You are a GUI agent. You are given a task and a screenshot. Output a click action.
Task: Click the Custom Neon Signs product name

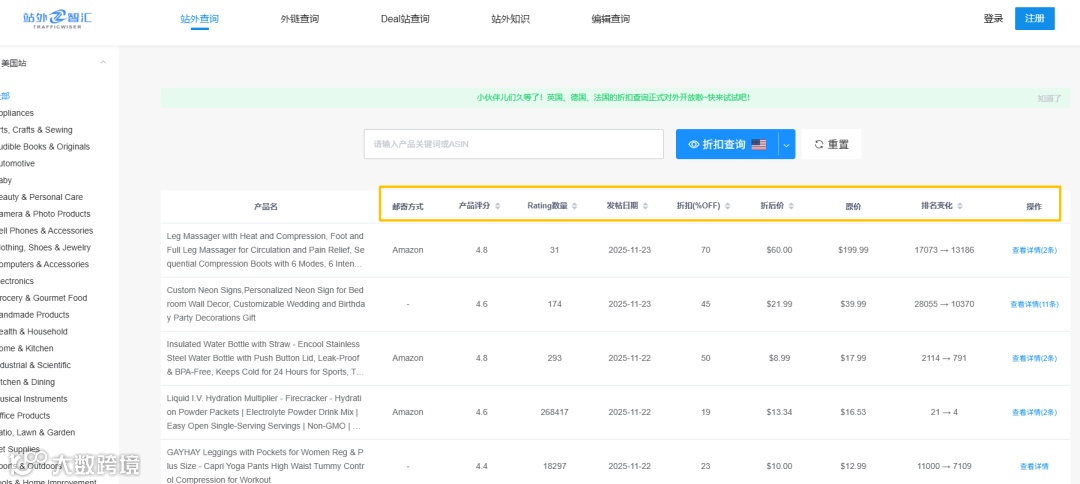click(266, 304)
